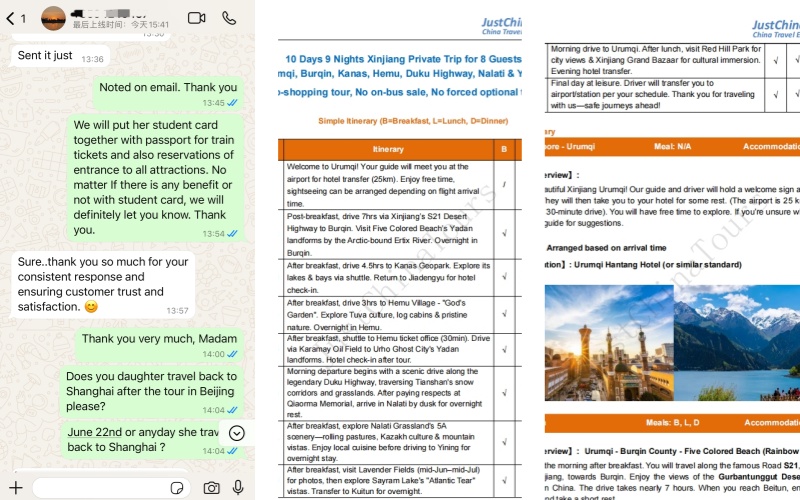Click the "Red Hill Park" itinerary row
The width and height of the screenshot is (800, 500).
click(656, 60)
